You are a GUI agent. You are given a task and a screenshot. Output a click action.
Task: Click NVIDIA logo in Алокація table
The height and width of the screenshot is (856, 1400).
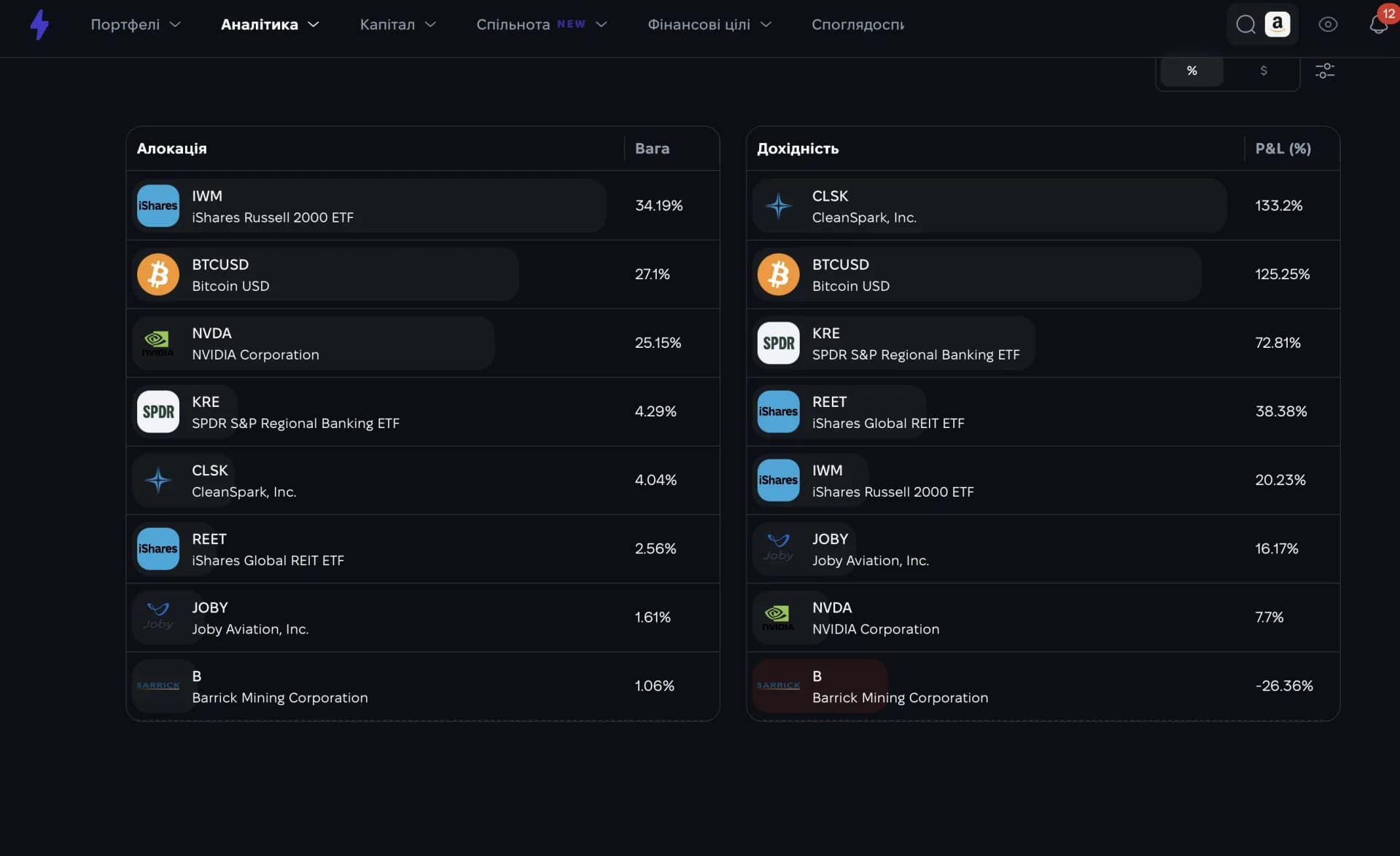click(158, 343)
